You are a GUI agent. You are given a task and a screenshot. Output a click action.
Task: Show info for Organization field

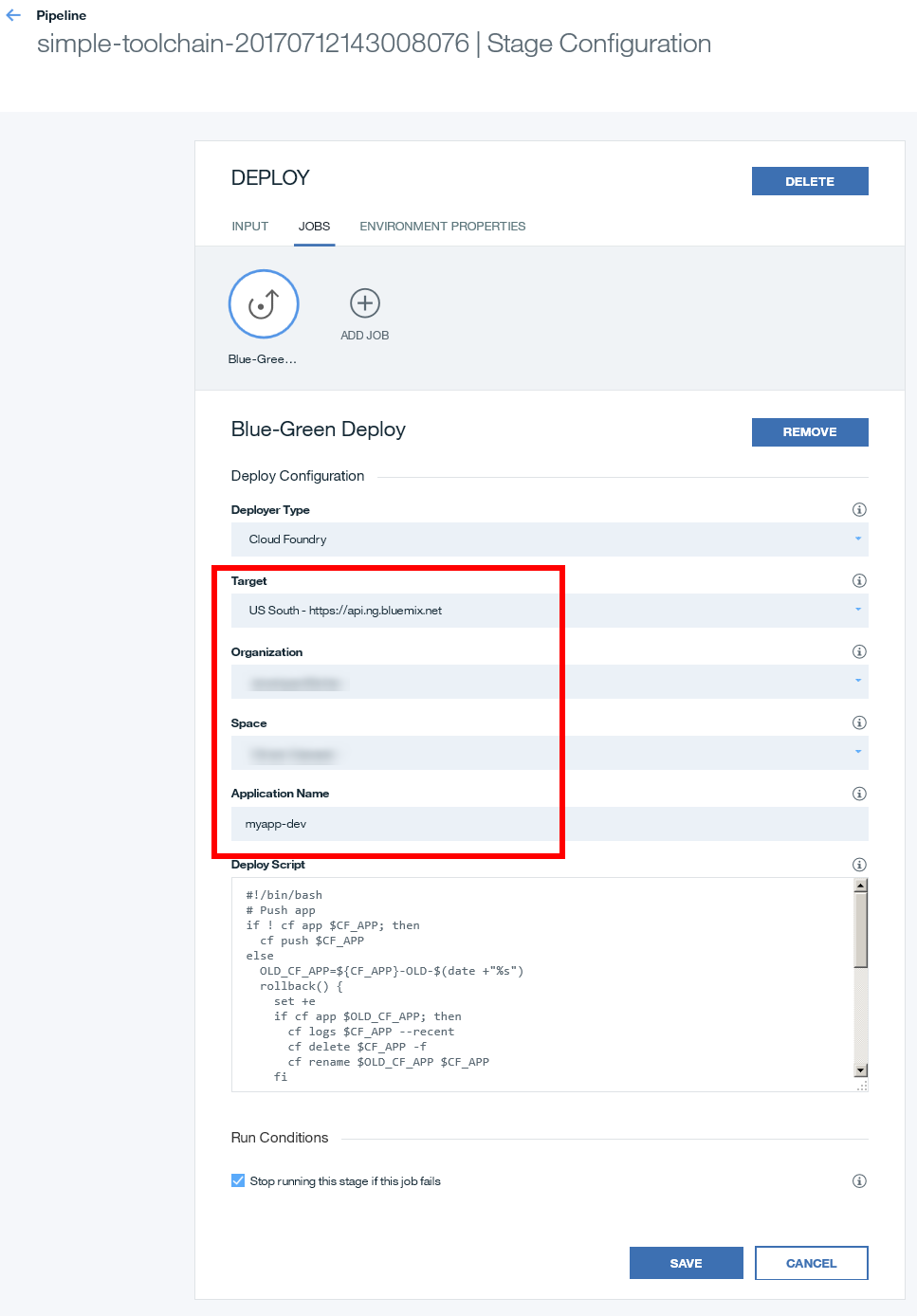click(859, 652)
